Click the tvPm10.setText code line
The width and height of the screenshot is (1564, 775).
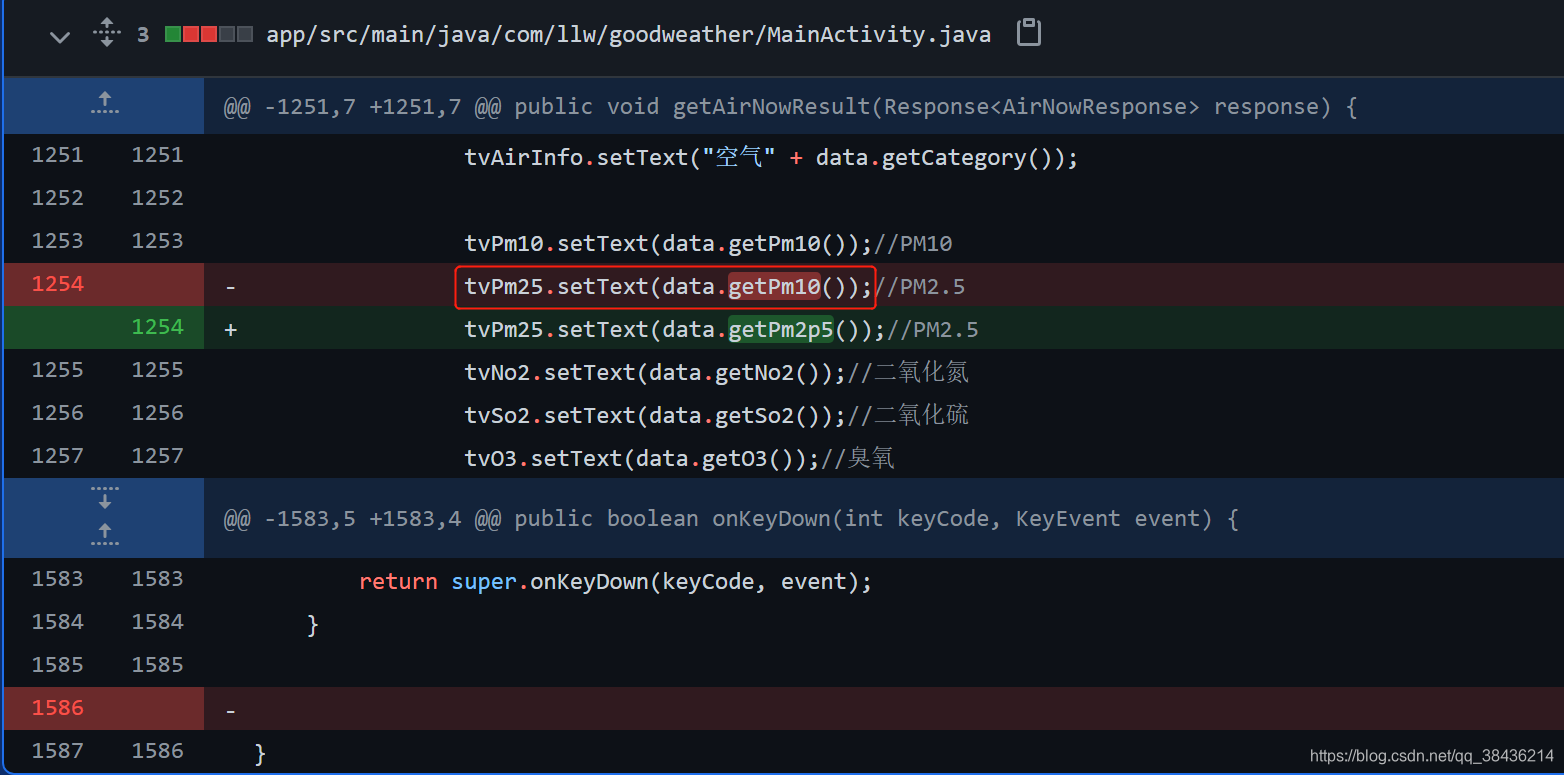pos(708,244)
